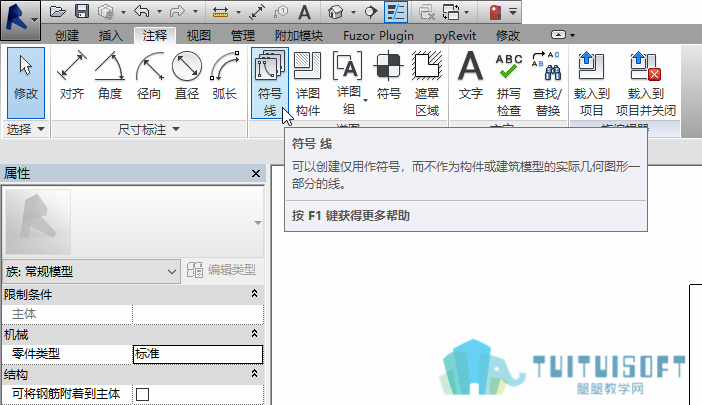The width and height of the screenshot is (702, 405).
Task: Select the Symbolic Line (符号线) tool
Action: pos(270,83)
